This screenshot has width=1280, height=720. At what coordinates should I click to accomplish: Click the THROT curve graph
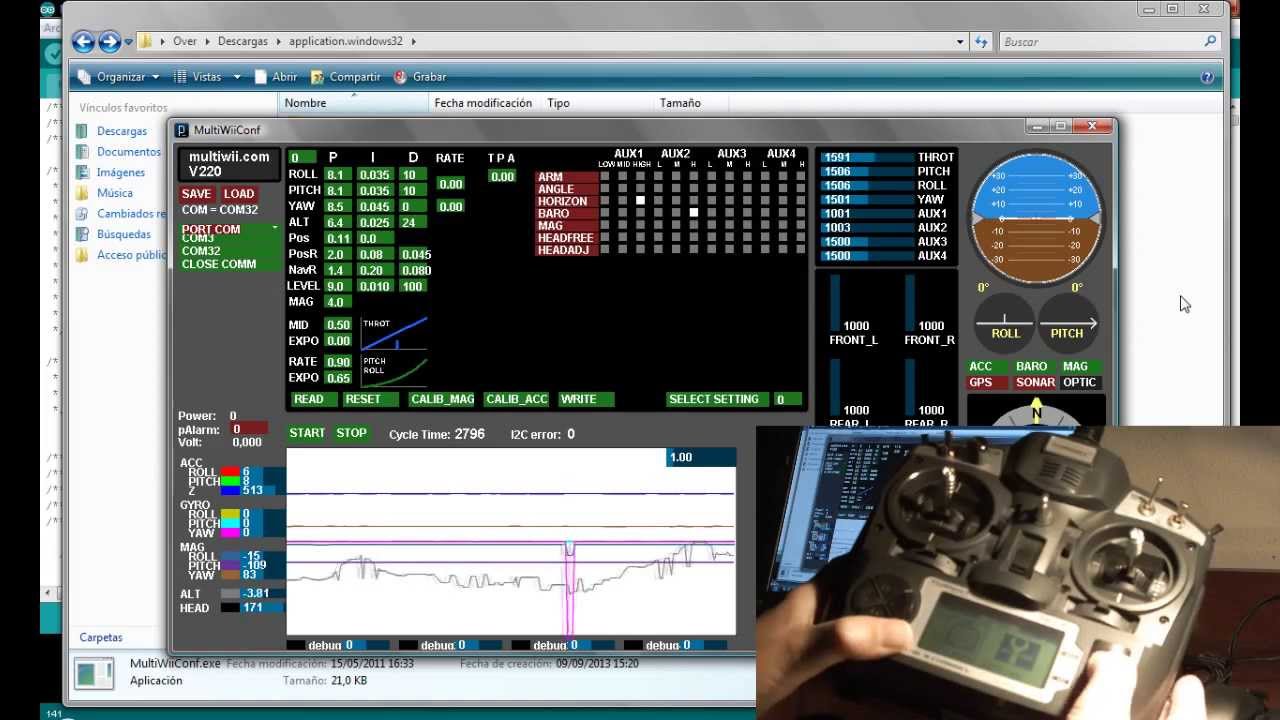(394, 334)
